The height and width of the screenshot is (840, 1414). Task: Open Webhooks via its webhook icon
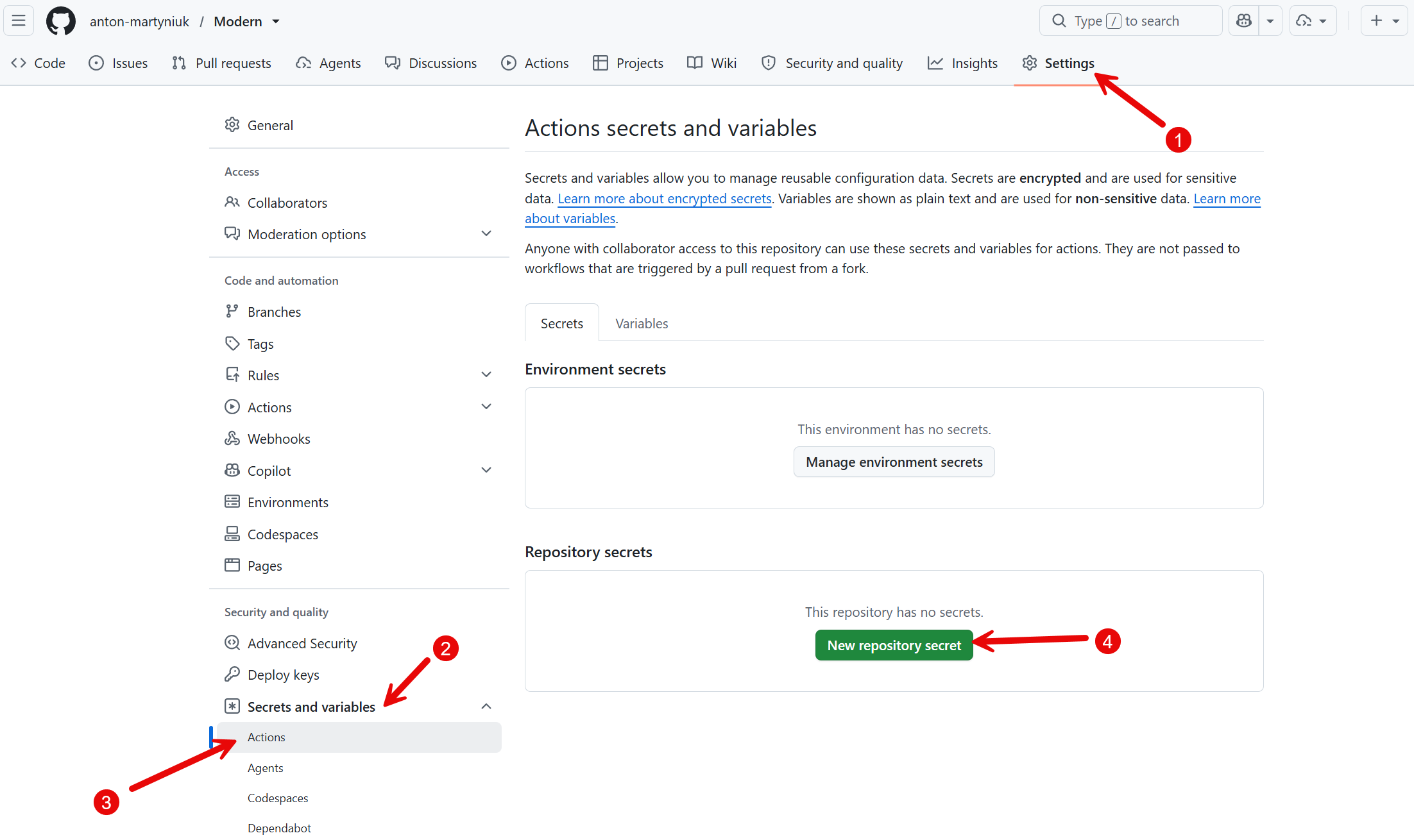(232, 438)
